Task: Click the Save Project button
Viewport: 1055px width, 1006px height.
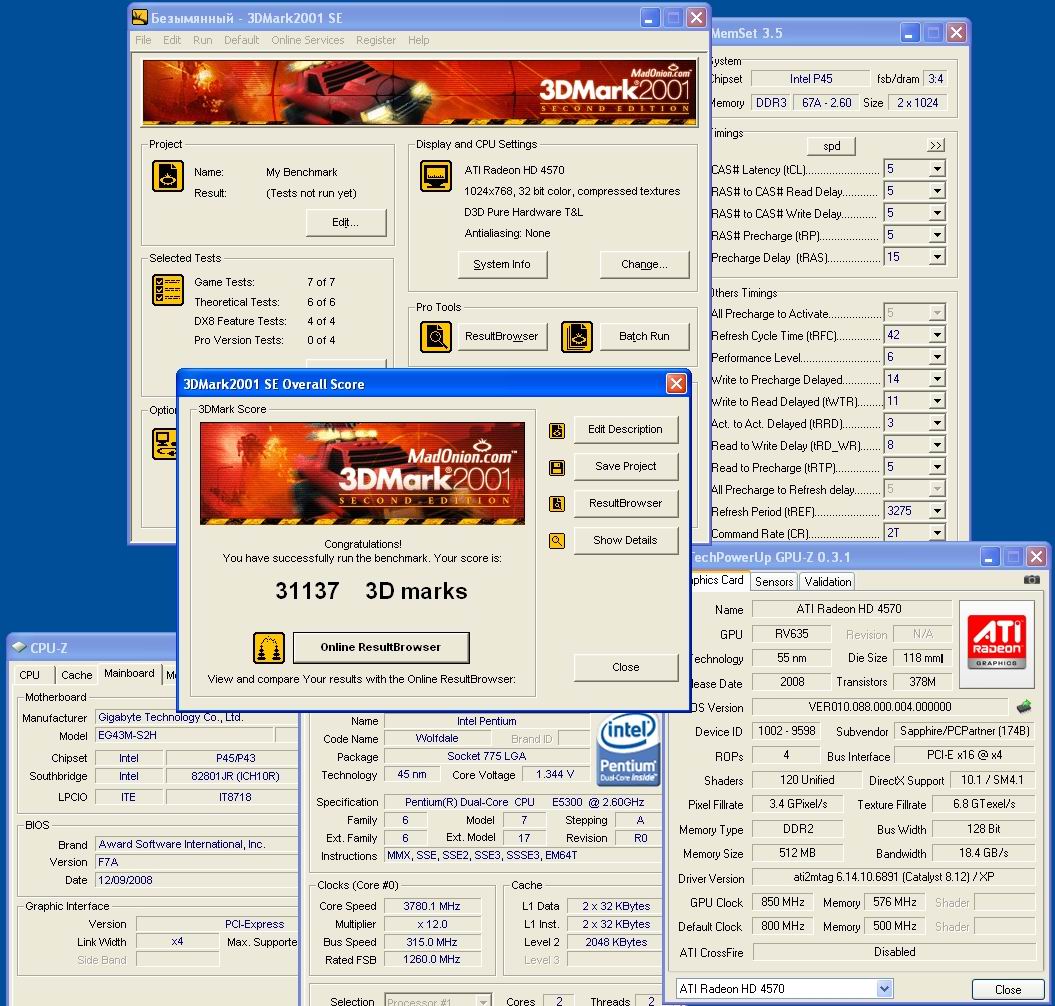Action: [x=625, y=466]
